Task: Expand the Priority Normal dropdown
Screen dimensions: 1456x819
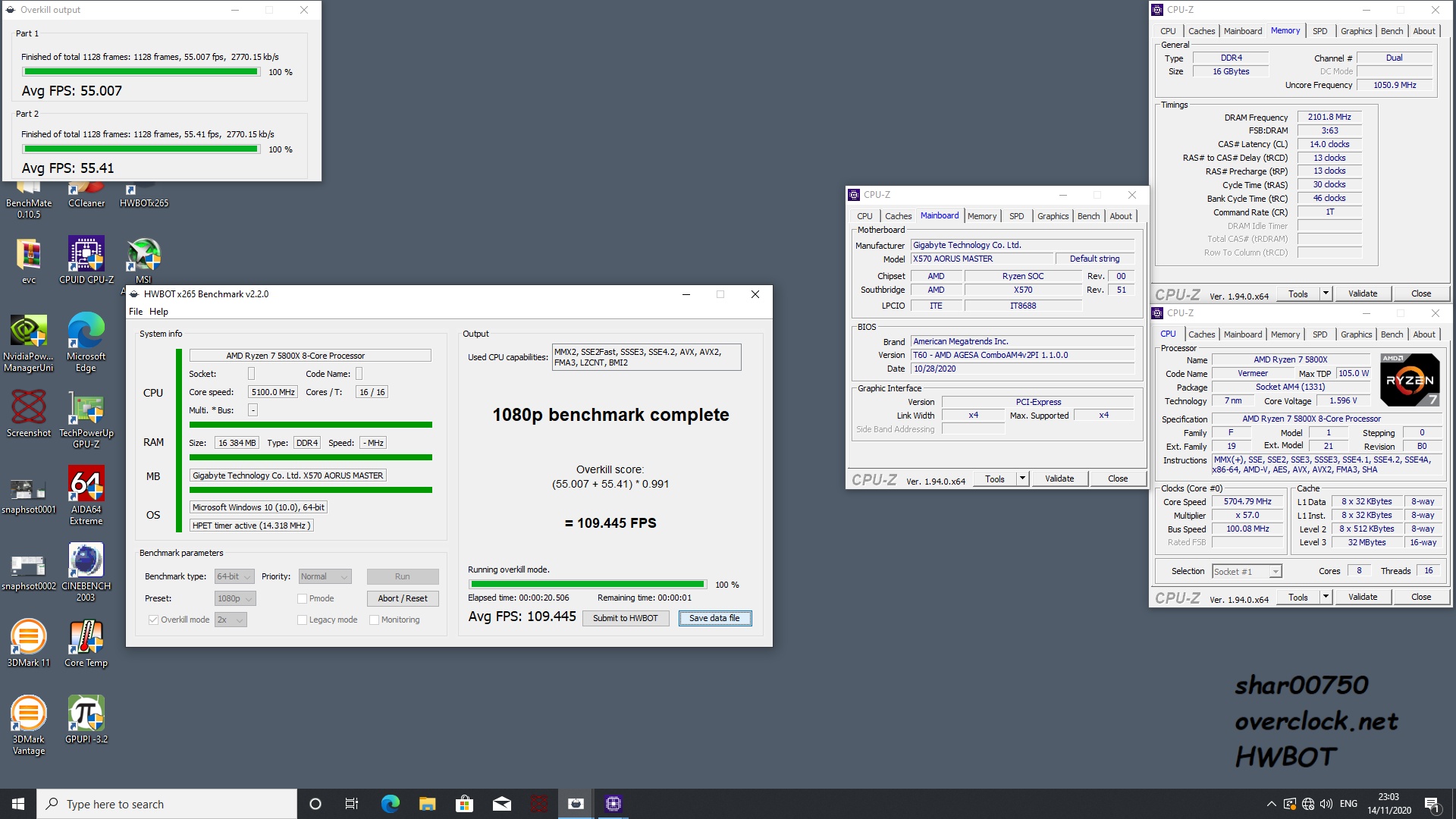Action: click(x=325, y=576)
